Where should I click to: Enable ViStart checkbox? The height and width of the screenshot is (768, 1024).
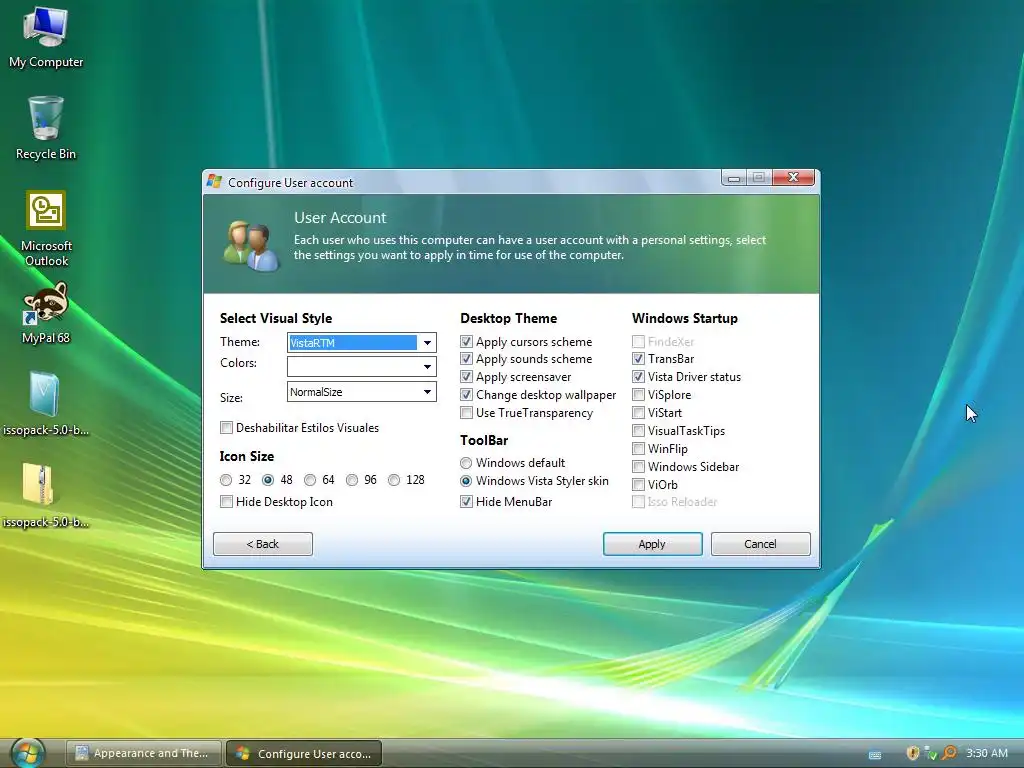click(639, 413)
